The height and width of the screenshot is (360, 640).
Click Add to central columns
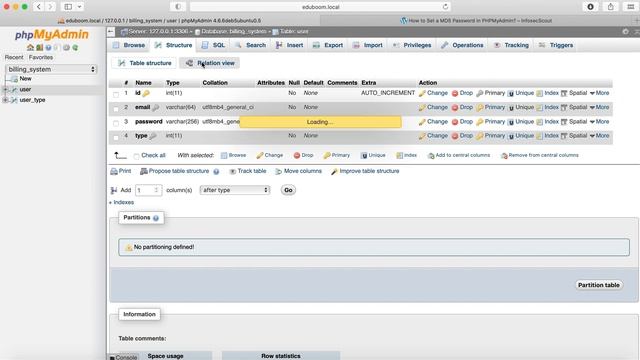(459, 155)
